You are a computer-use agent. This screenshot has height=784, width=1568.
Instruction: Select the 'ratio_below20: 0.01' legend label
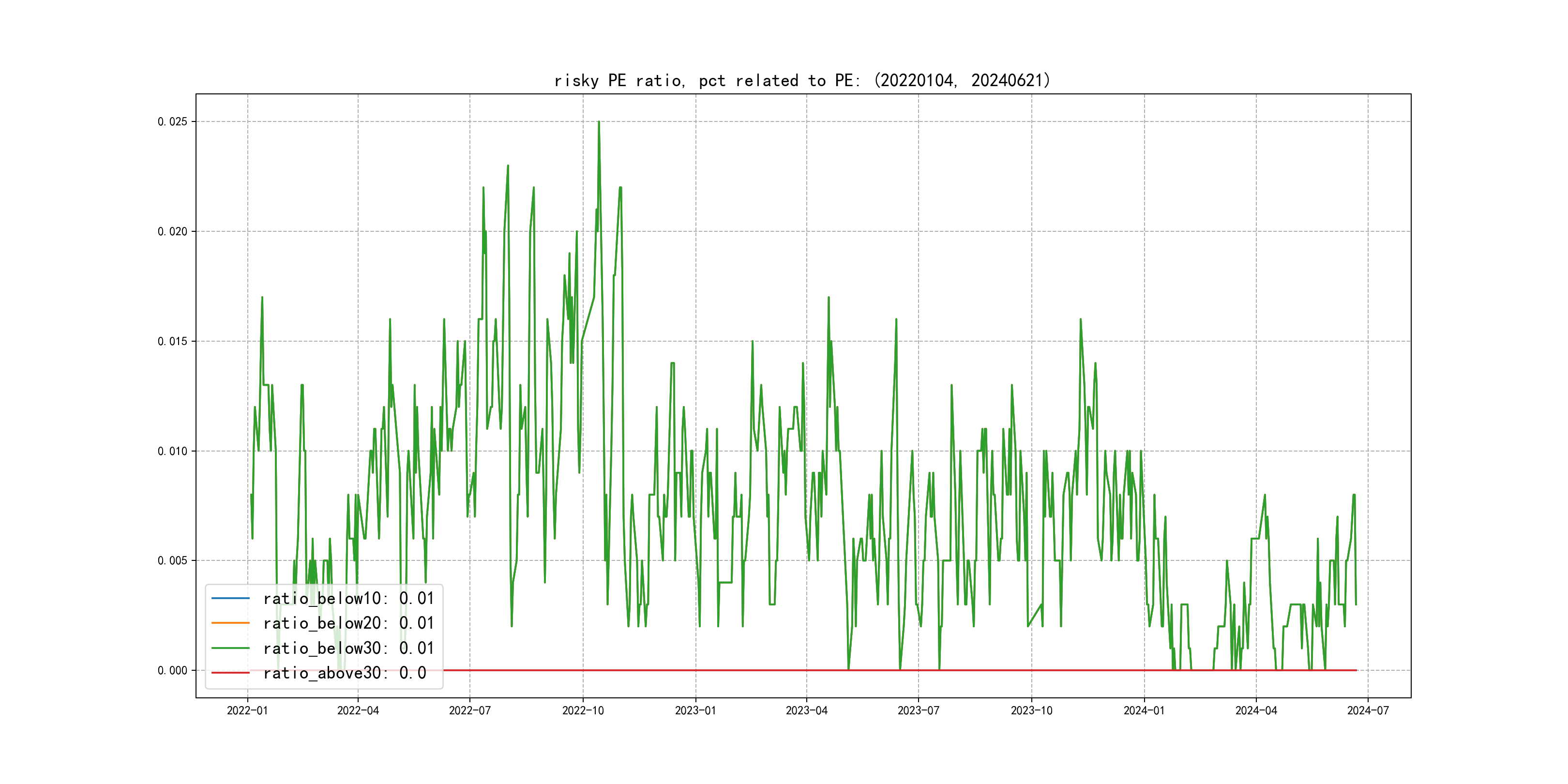coord(348,623)
